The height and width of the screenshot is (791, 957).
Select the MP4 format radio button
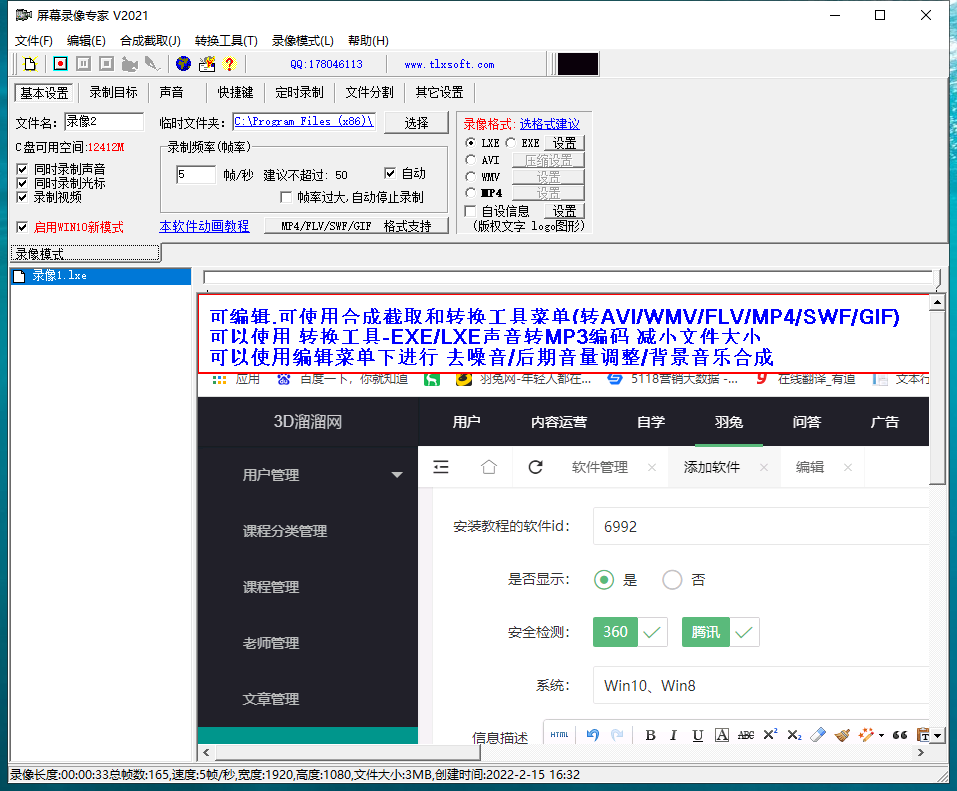(471, 193)
